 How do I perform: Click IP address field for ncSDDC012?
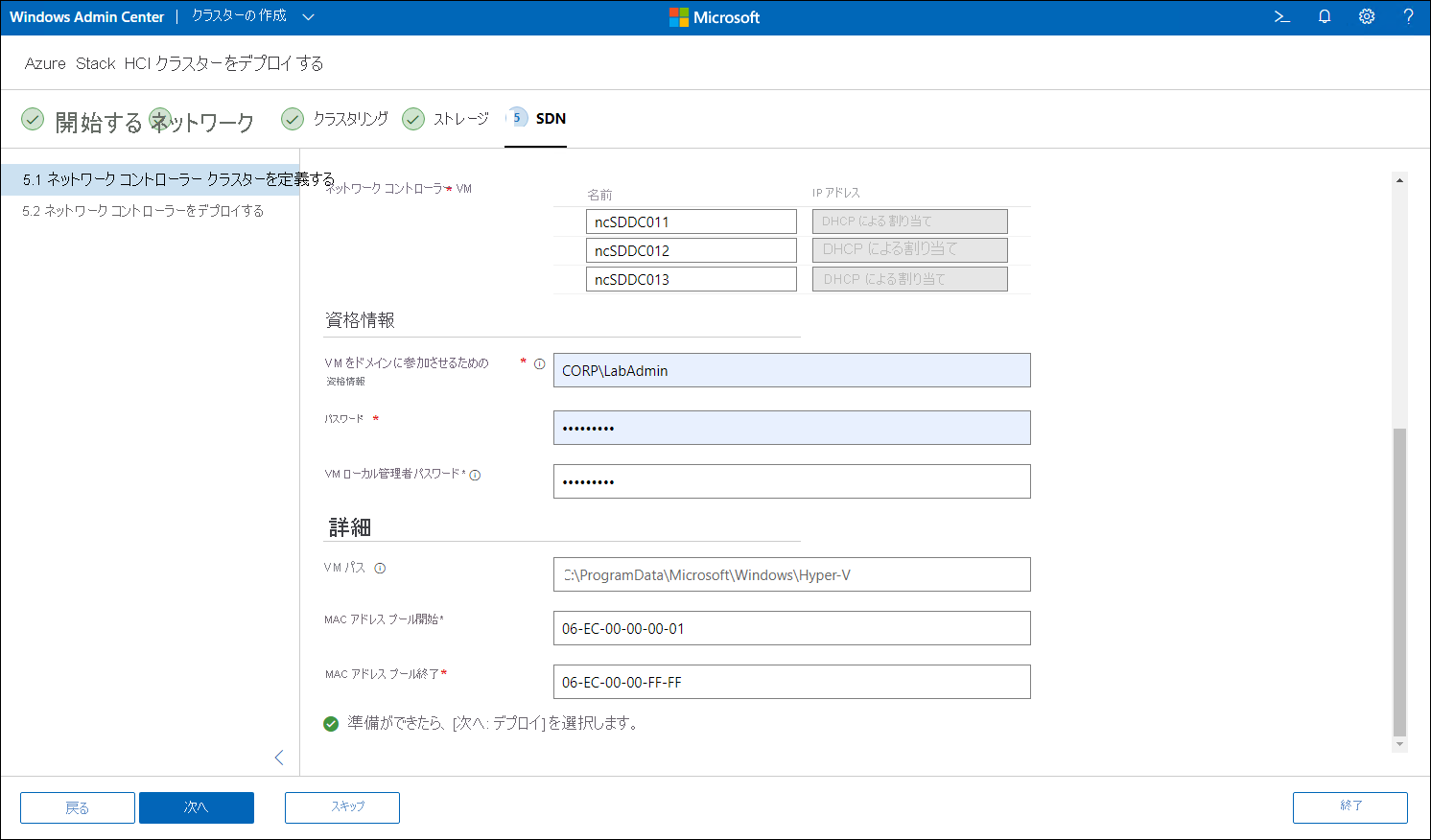(x=909, y=250)
